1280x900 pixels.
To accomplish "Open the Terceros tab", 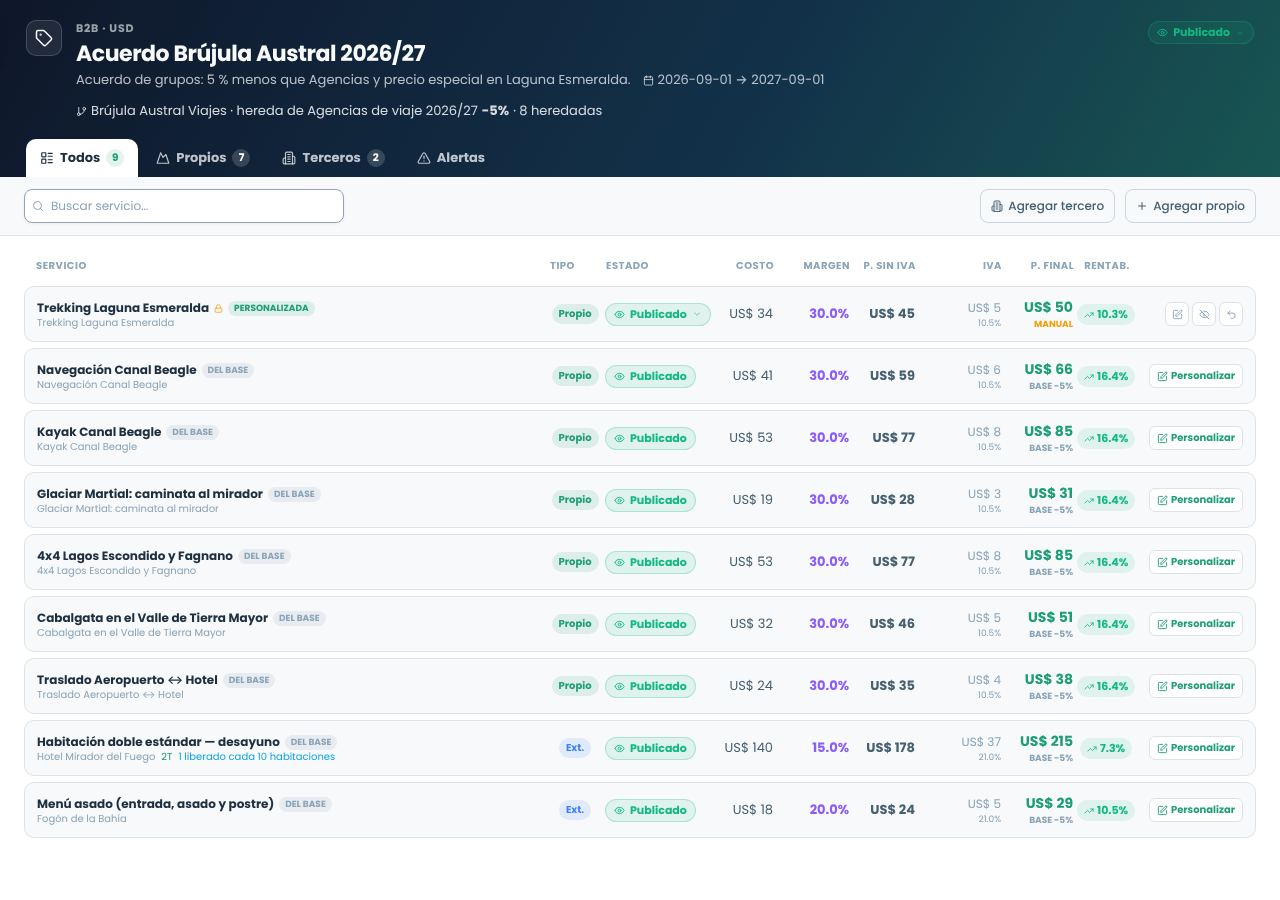I will (x=333, y=158).
